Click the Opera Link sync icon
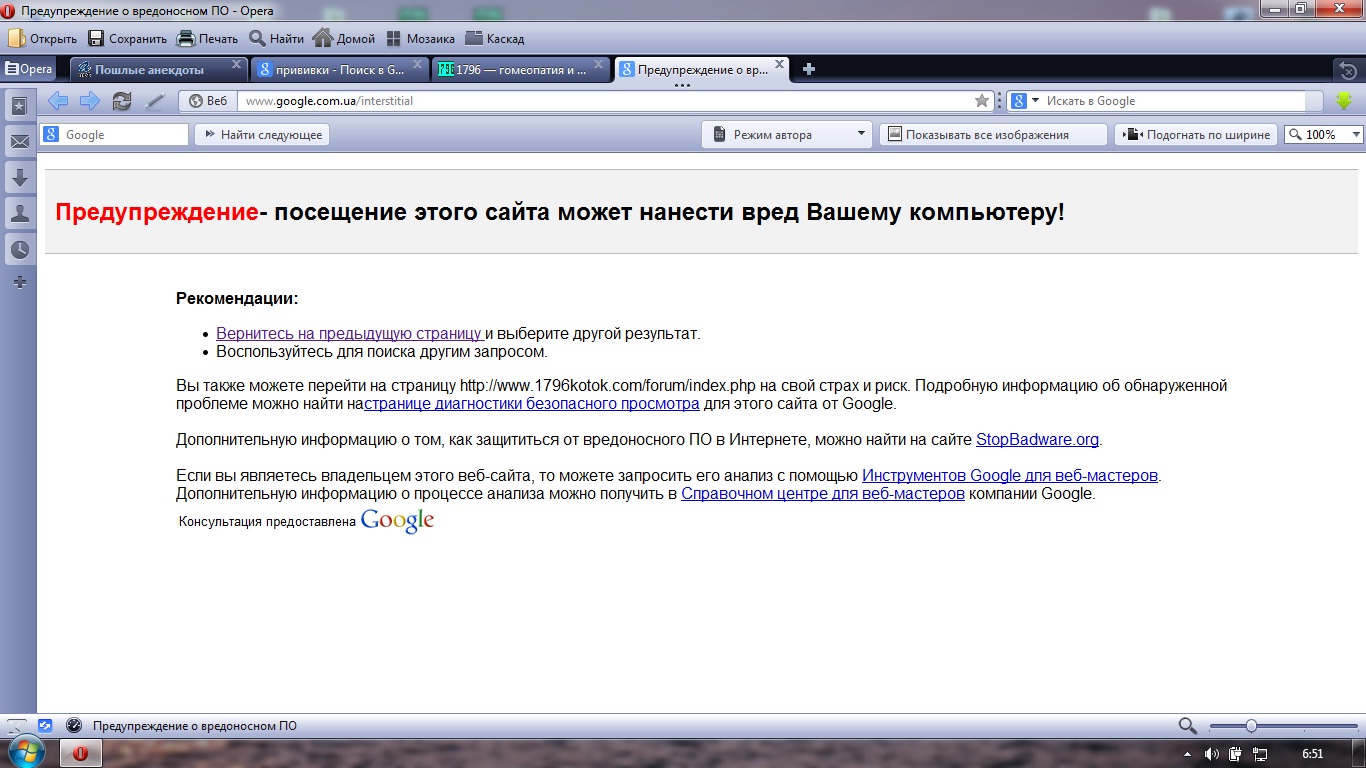The image size is (1366, 768). pyautogui.click(x=45, y=726)
